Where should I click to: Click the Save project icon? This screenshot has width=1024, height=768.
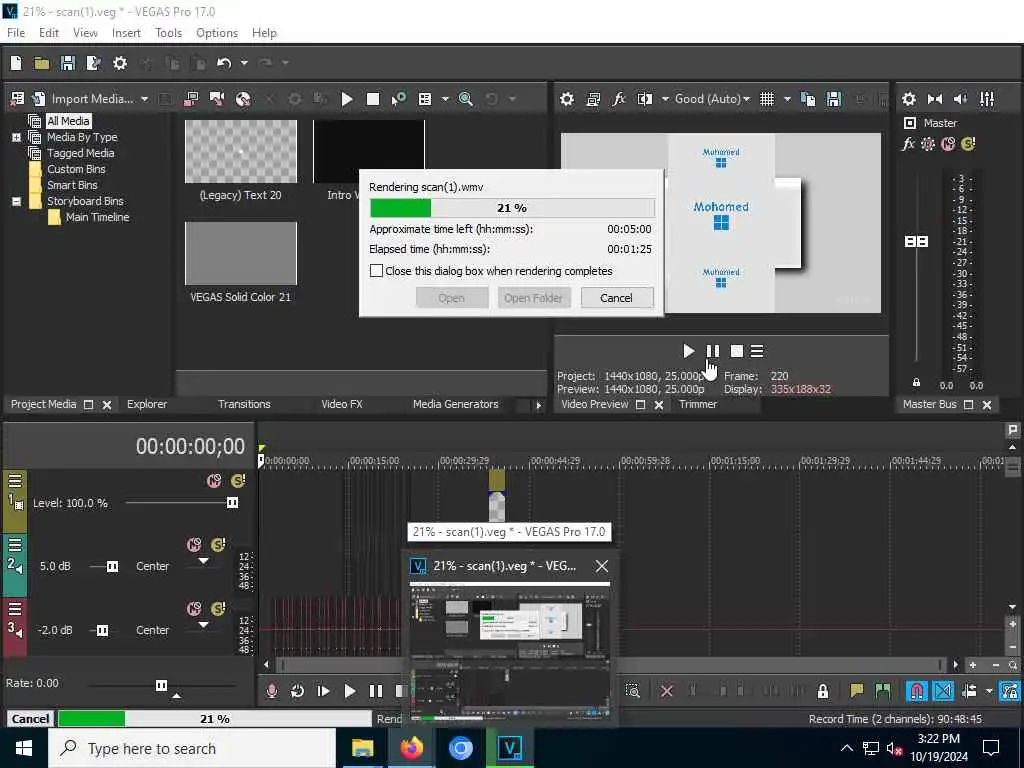point(67,63)
